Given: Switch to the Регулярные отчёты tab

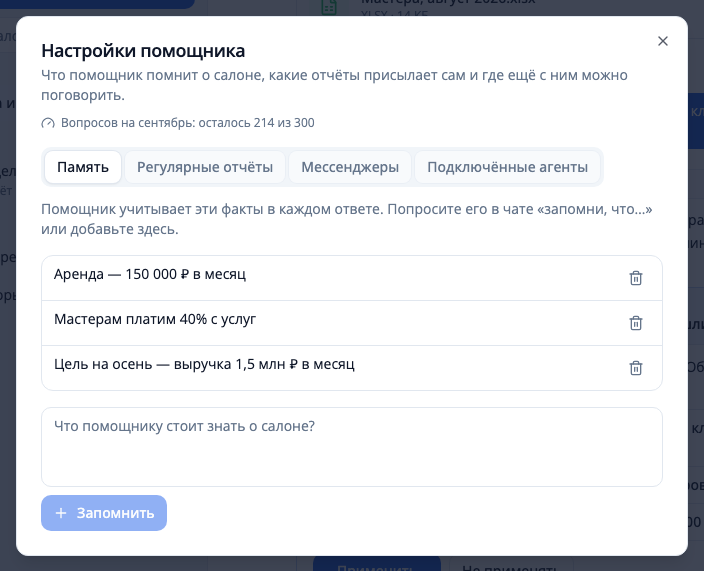Looking at the screenshot, I should (205, 167).
